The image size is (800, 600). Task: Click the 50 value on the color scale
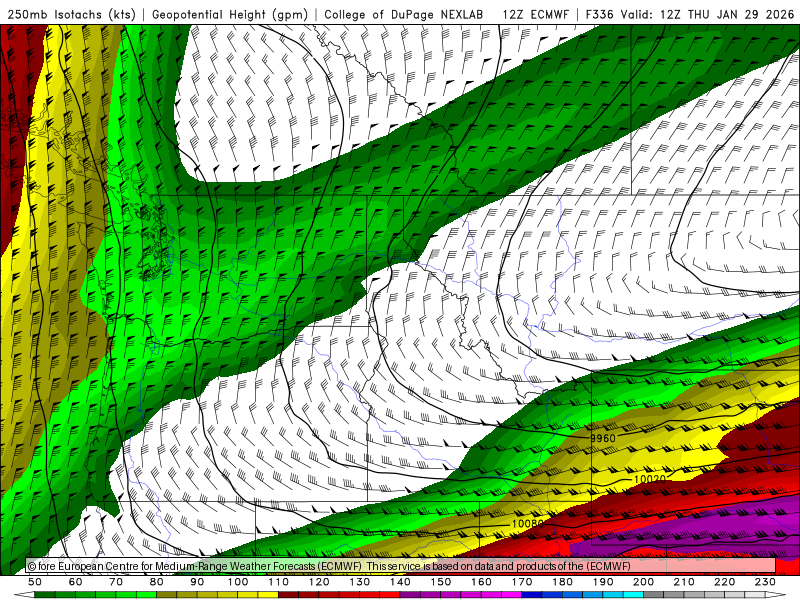pos(35,582)
